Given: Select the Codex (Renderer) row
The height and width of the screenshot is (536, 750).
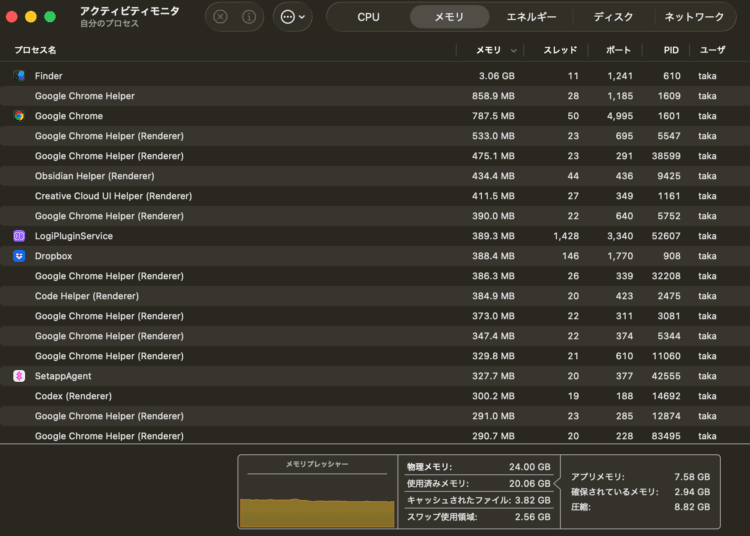Looking at the screenshot, I should click(375, 396).
